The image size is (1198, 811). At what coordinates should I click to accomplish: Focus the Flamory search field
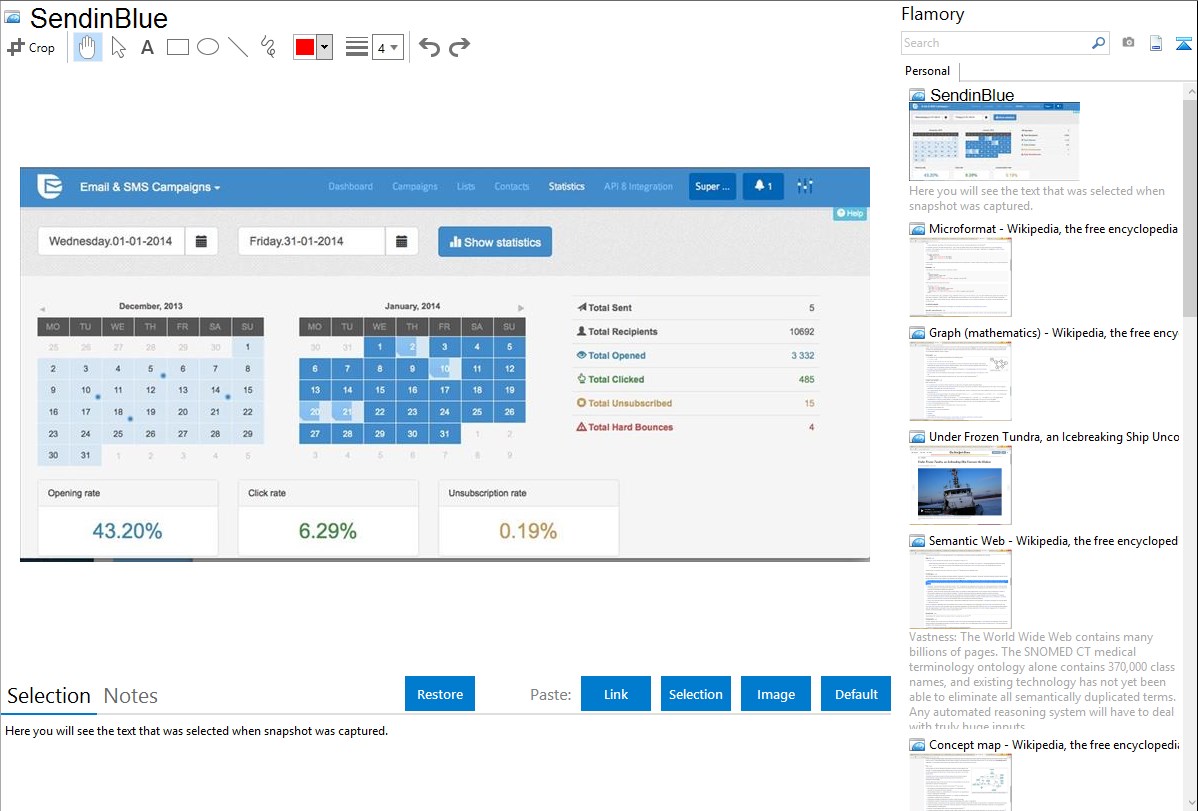(996, 43)
